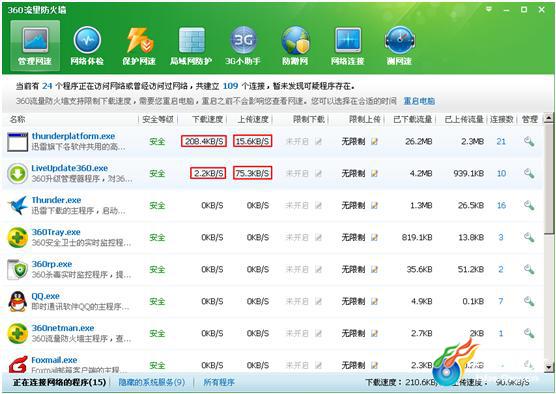This screenshot has width=556, height=394.
Task: Open manage magnifier for 360Tray.exe
Action: coord(529,237)
